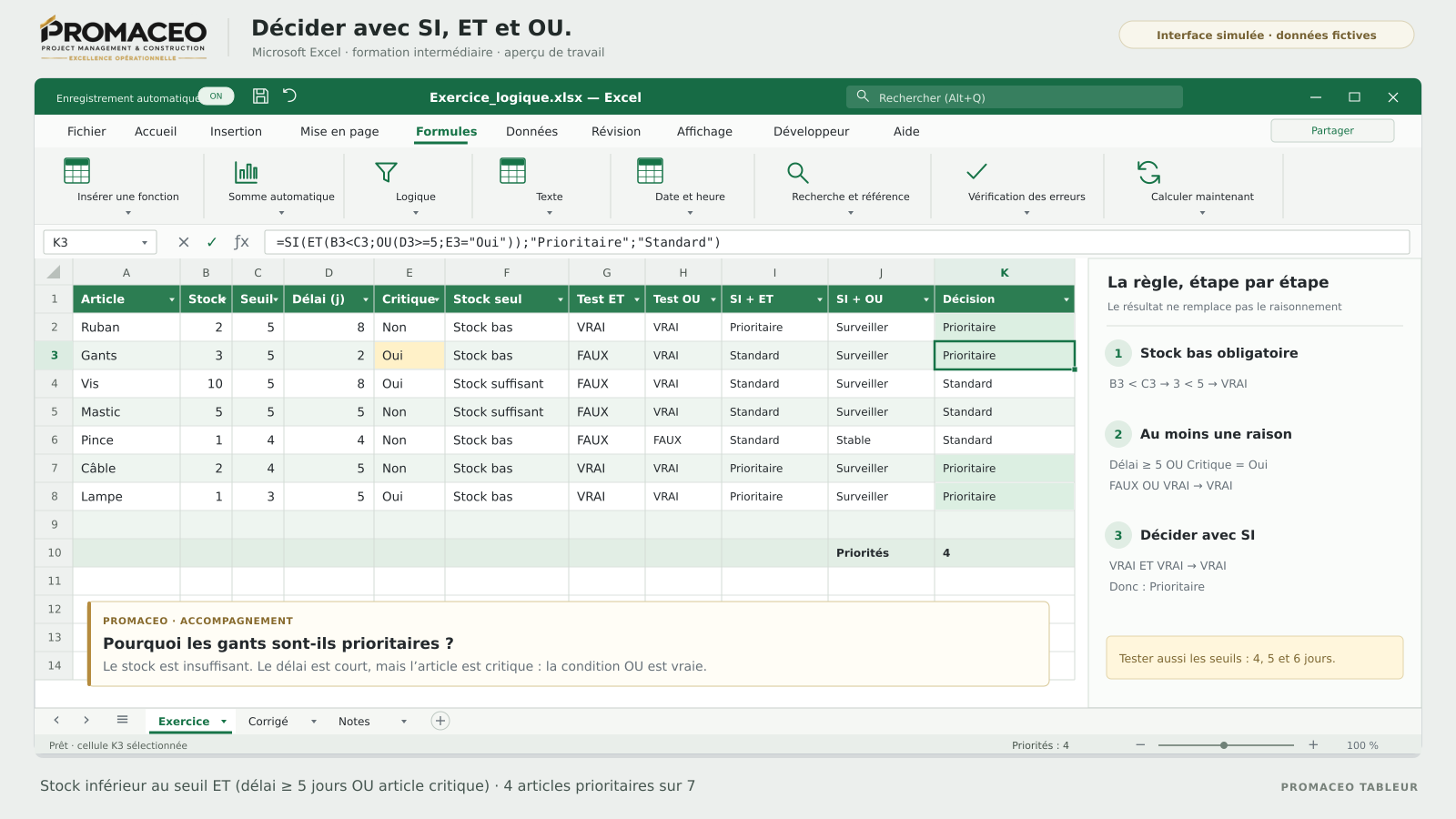Click the zoom out minus icon
Image resolution: width=1456 pixels, height=819 pixels.
1140,744
